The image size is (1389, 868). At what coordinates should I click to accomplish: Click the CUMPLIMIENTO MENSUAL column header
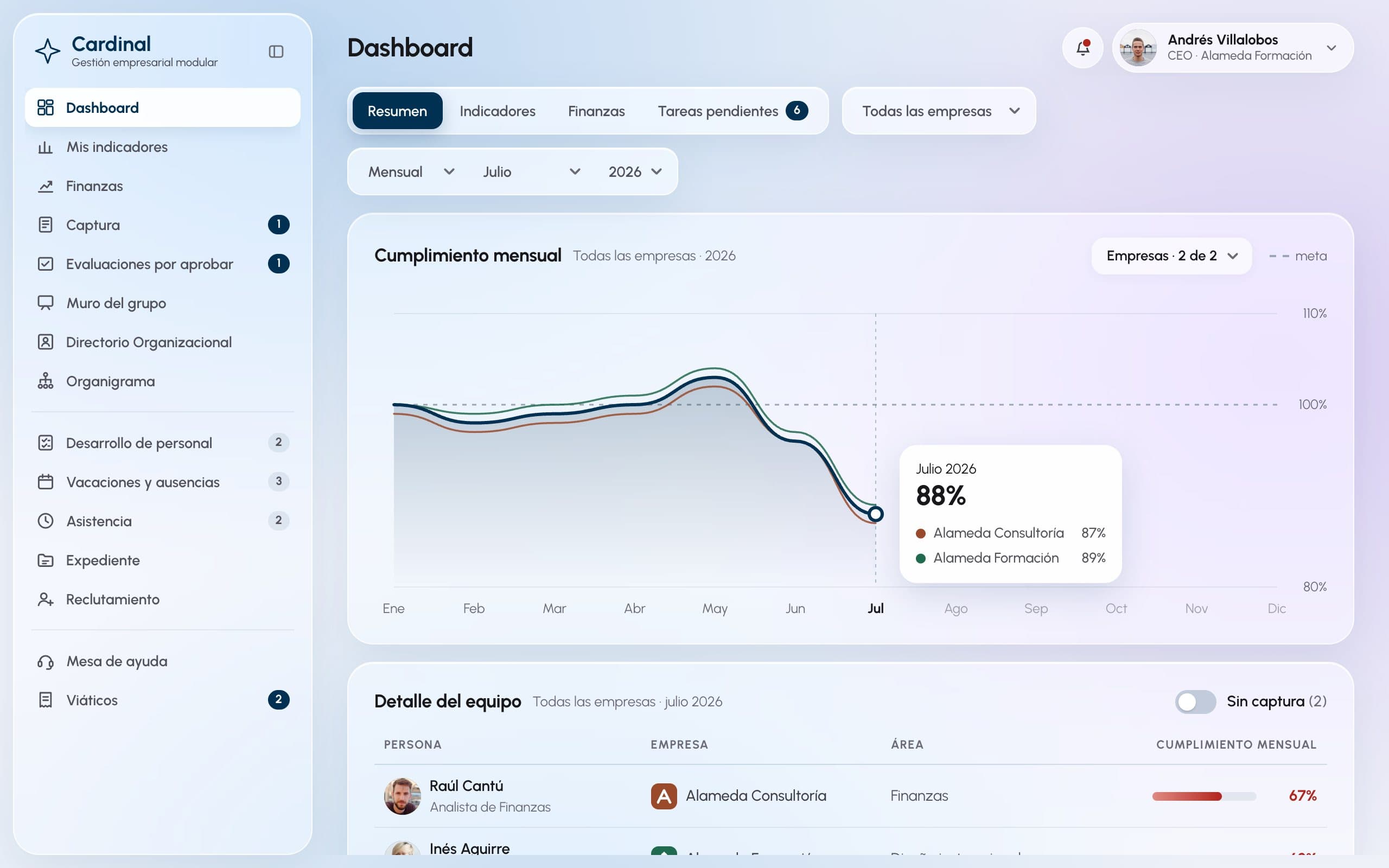[1236, 744]
